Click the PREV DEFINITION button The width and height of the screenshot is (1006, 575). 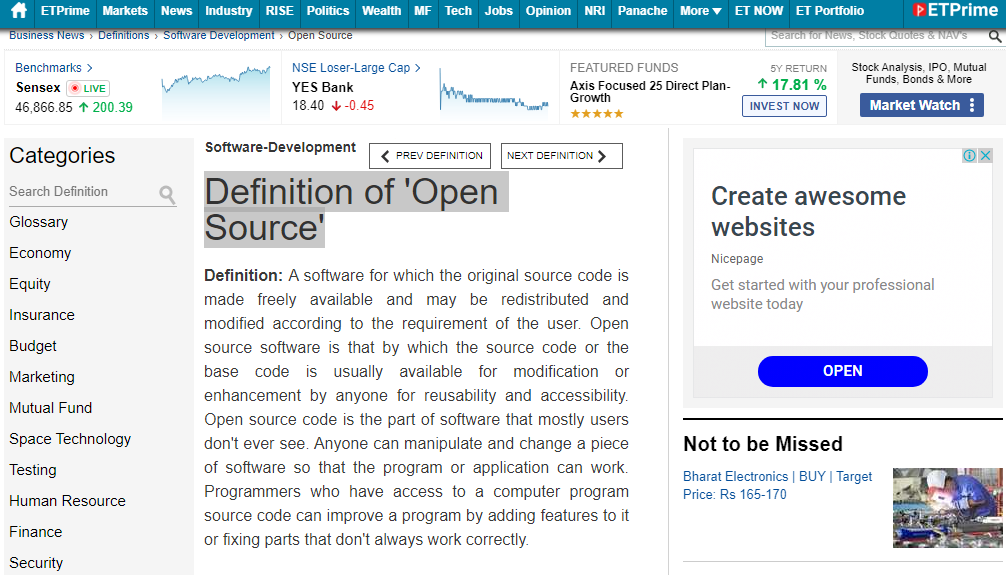[x=430, y=156]
